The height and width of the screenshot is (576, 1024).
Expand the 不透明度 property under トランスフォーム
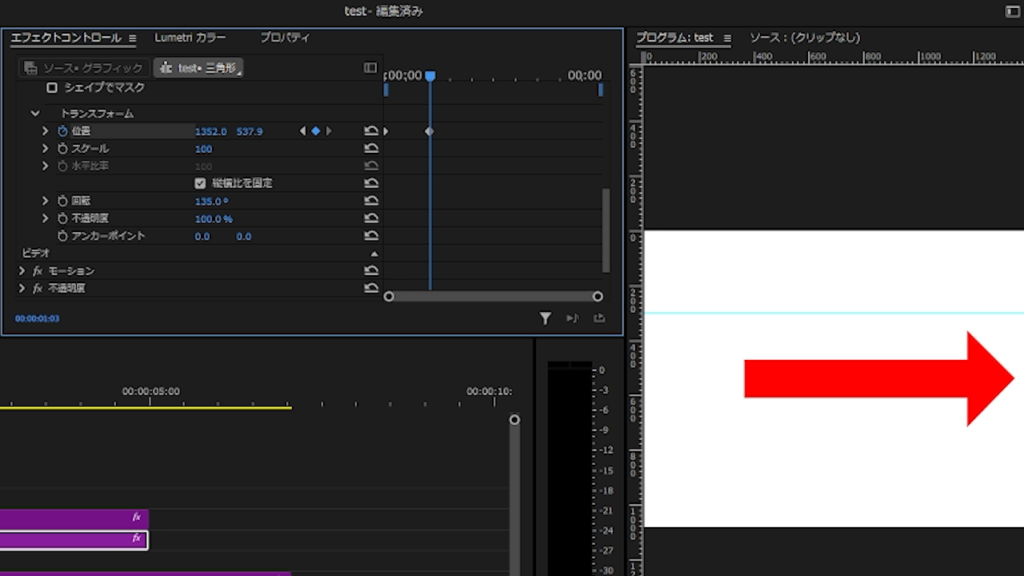point(45,218)
